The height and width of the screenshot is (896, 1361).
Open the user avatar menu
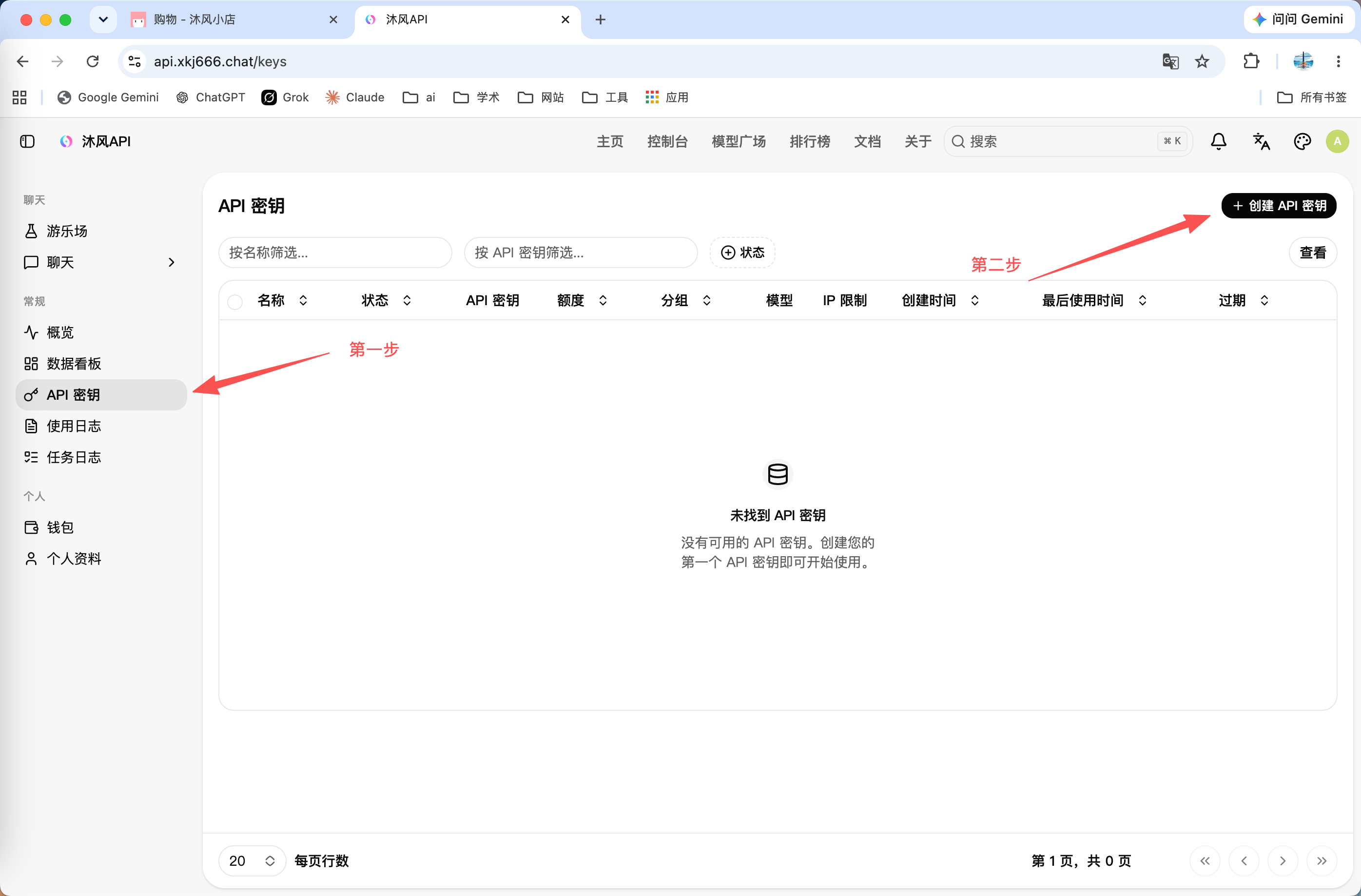1337,141
